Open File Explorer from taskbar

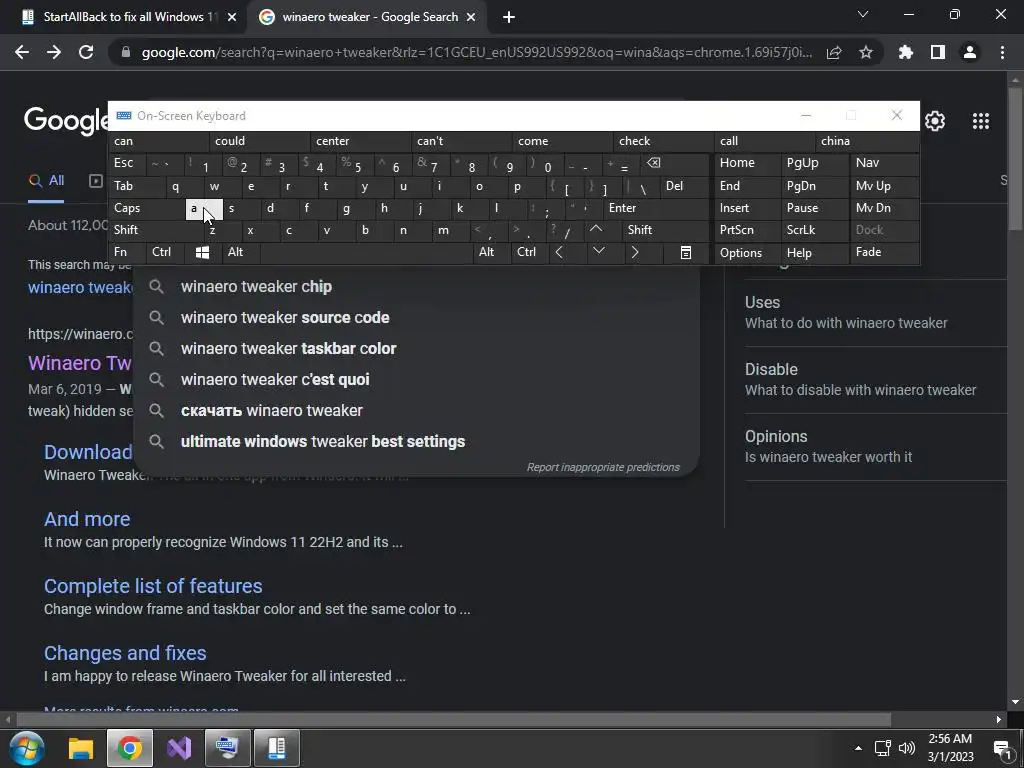point(81,748)
